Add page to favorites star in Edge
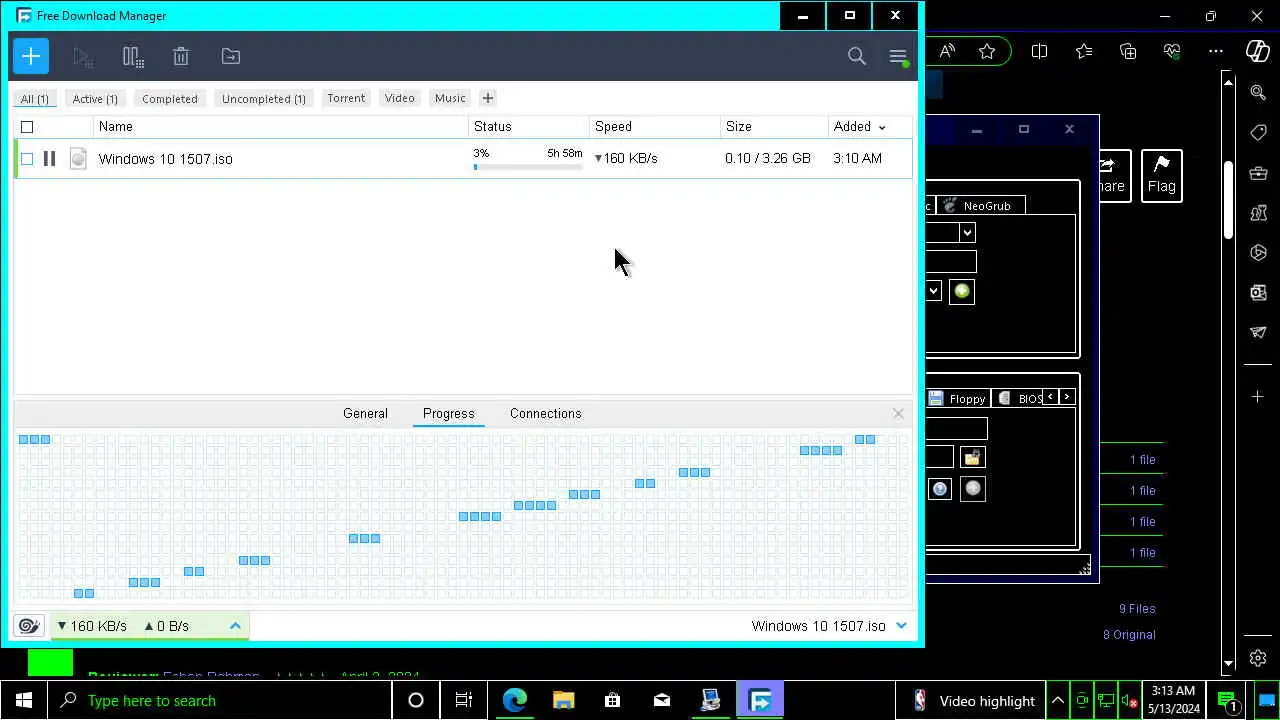 coord(987,51)
